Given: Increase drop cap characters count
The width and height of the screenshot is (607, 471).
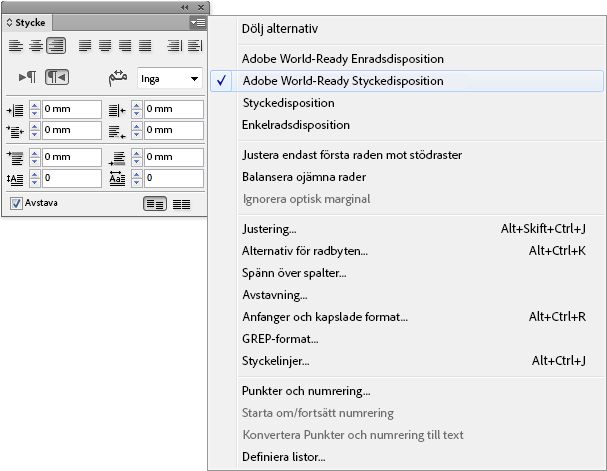Looking at the screenshot, I should click(137, 174).
